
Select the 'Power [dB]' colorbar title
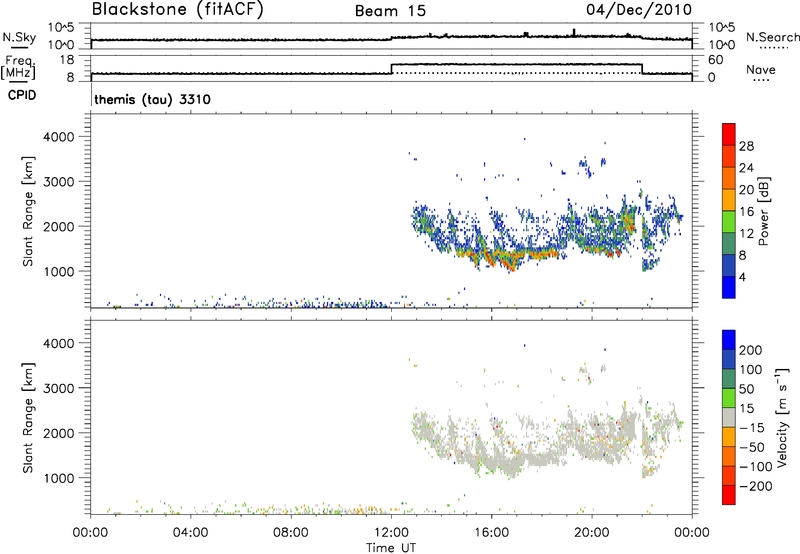point(764,211)
